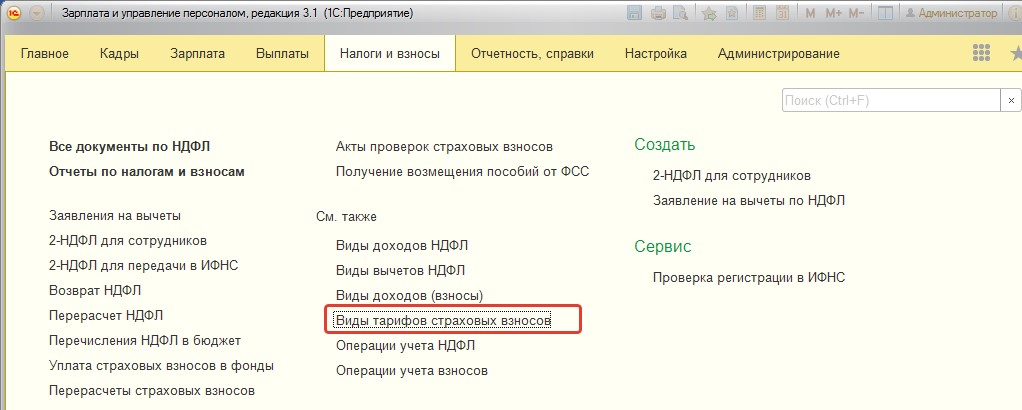Create 2-НДФЛ для сотрудников under Создать
Viewport: 1022px width, 410px height.
tap(732, 176)
